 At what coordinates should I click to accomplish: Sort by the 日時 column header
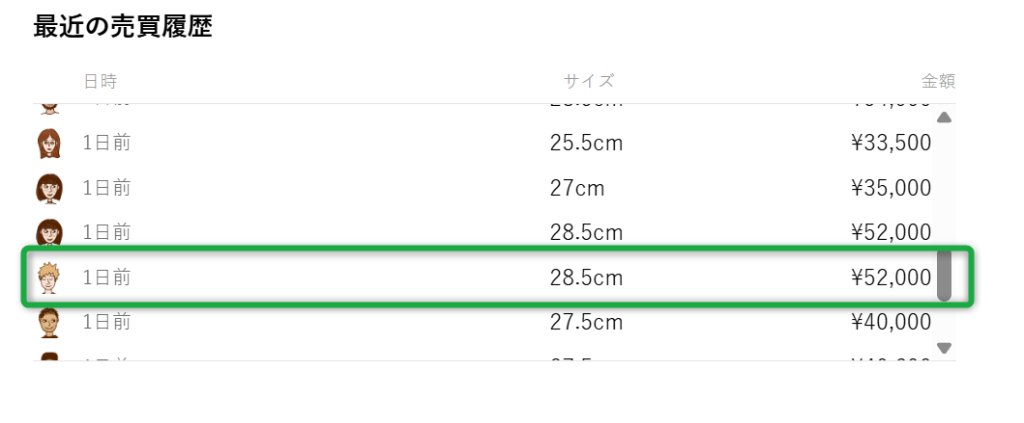[100, 81]
